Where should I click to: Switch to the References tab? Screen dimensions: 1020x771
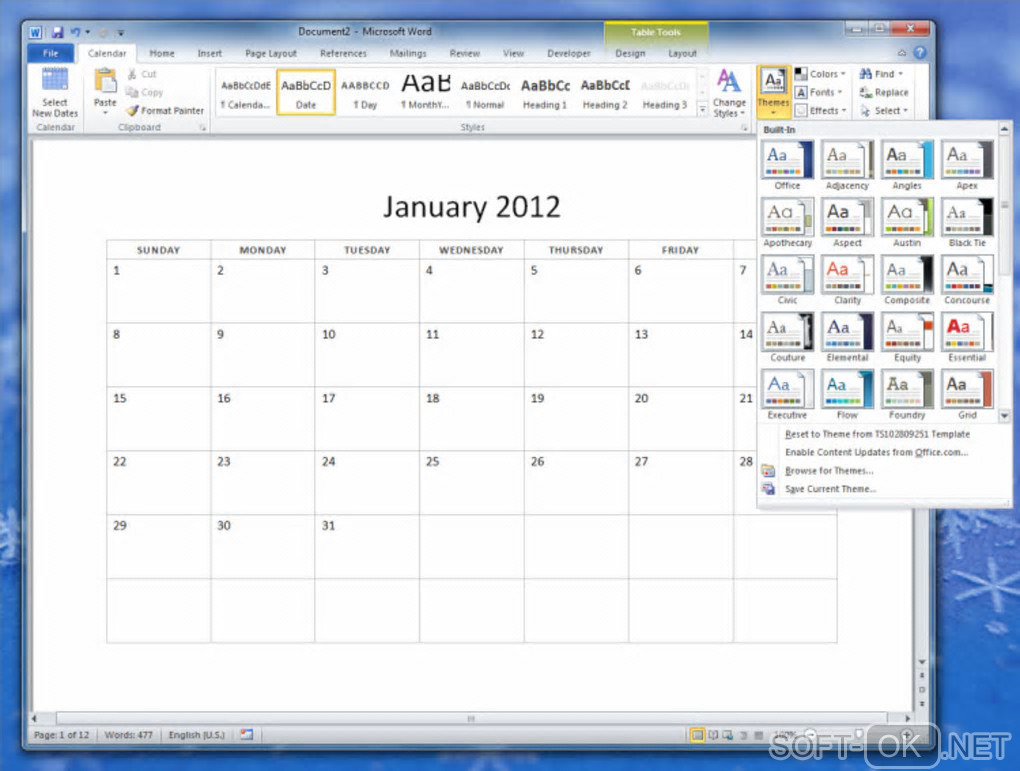point(343,53)
